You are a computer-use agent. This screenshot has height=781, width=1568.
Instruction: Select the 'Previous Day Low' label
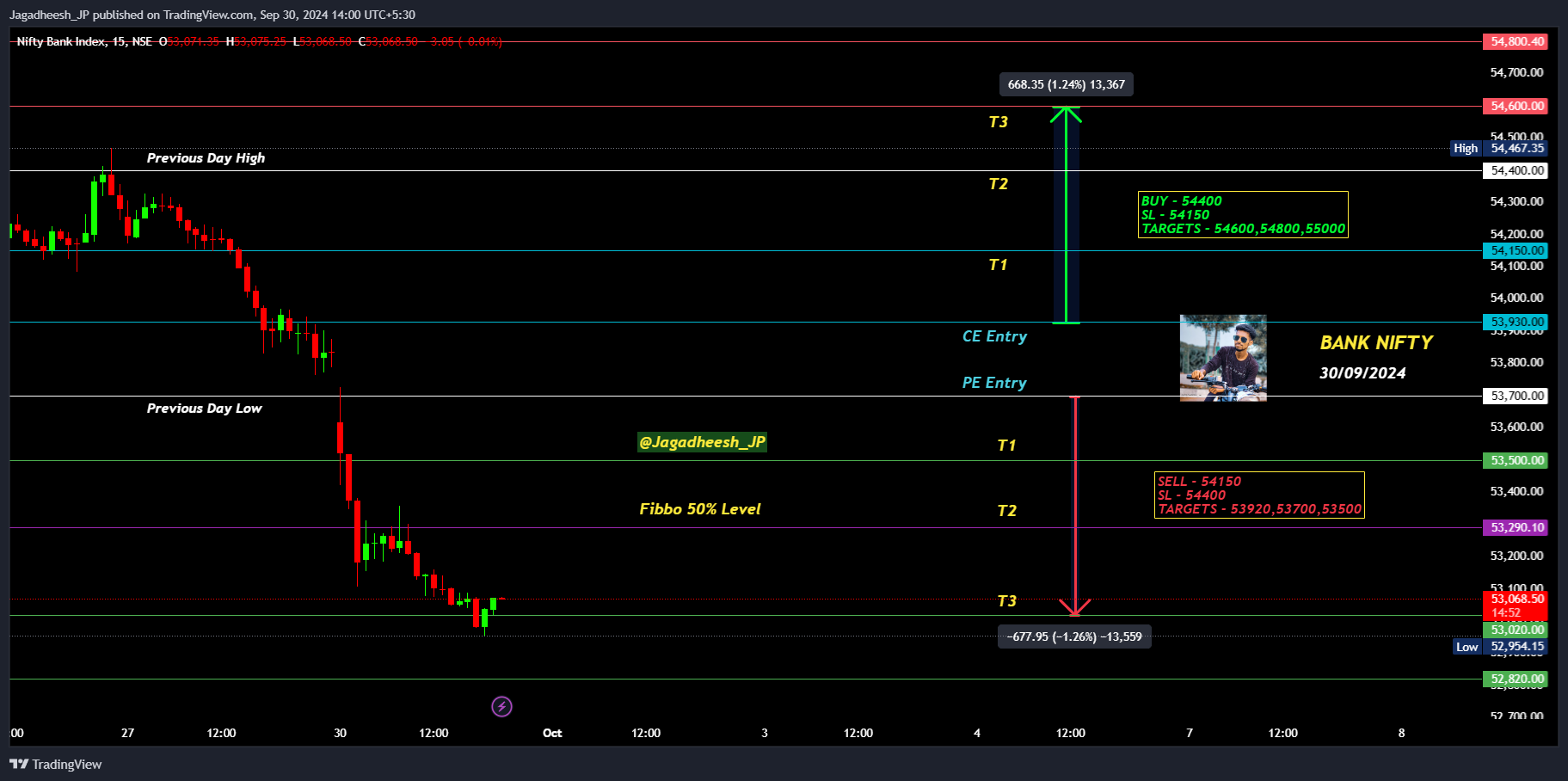click(204, 408)
